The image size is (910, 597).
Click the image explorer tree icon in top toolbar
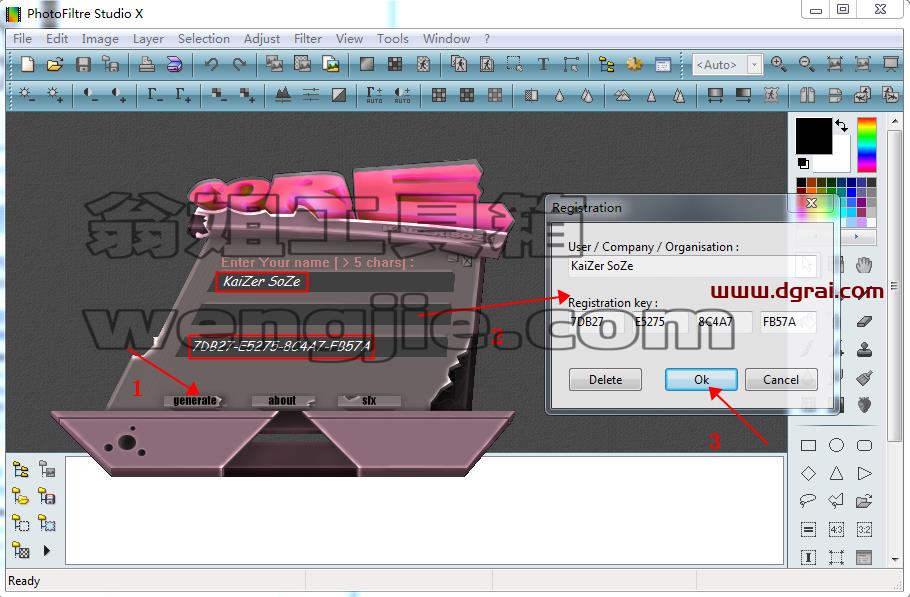pos(606,64)
